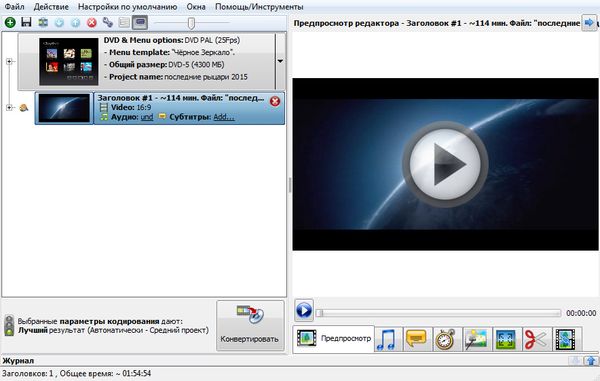This screenshot has width=600, height=381.
Task: Open settings via wrench toolbar icon
Action: click(x=108, y=23)
